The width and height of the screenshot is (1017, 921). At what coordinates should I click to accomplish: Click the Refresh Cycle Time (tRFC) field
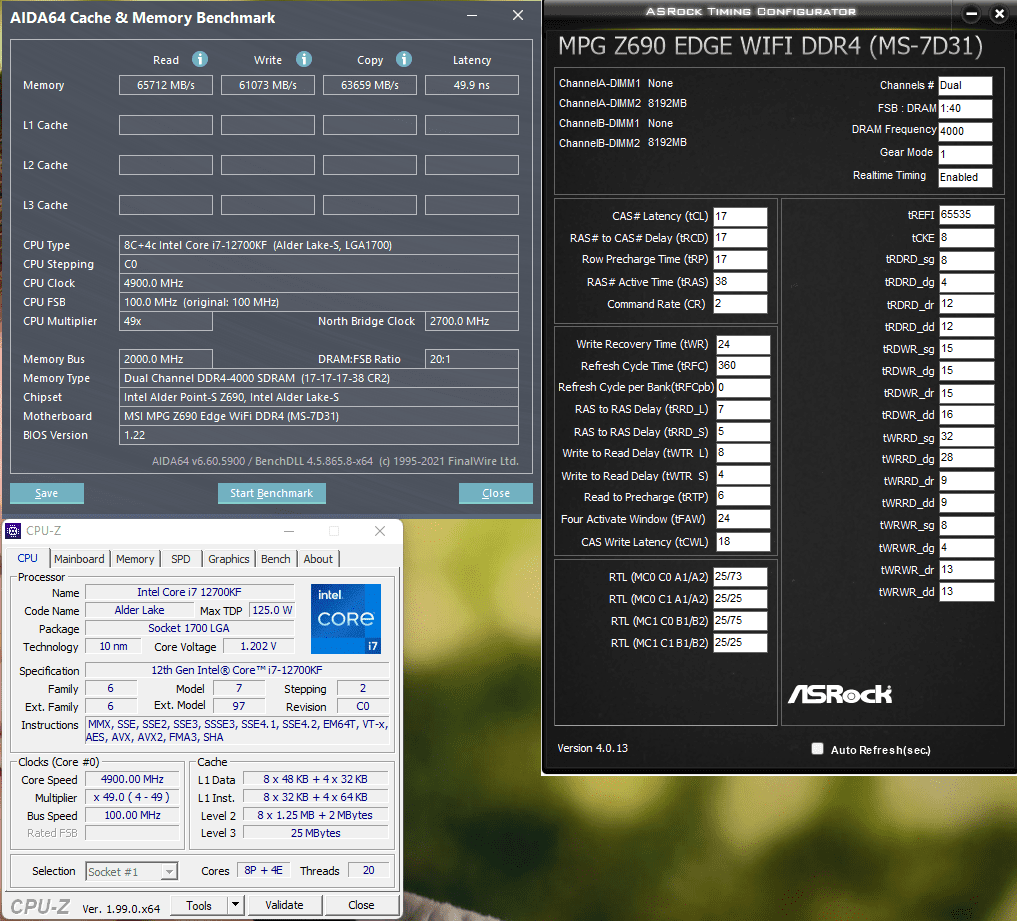tap(743, 366)
